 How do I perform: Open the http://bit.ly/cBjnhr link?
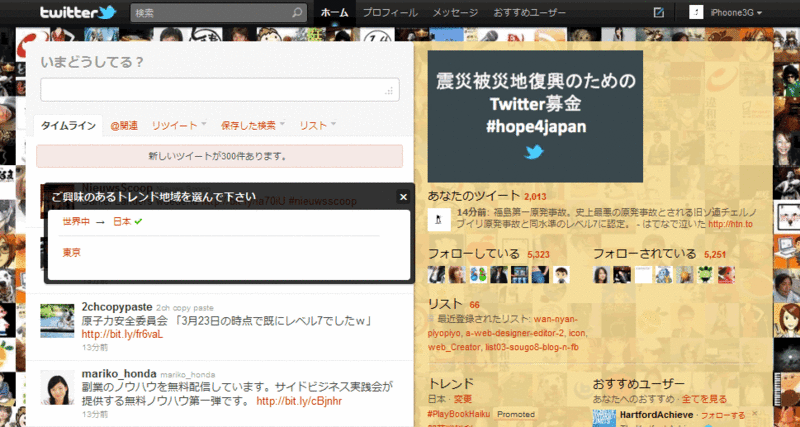coord(299,401)
